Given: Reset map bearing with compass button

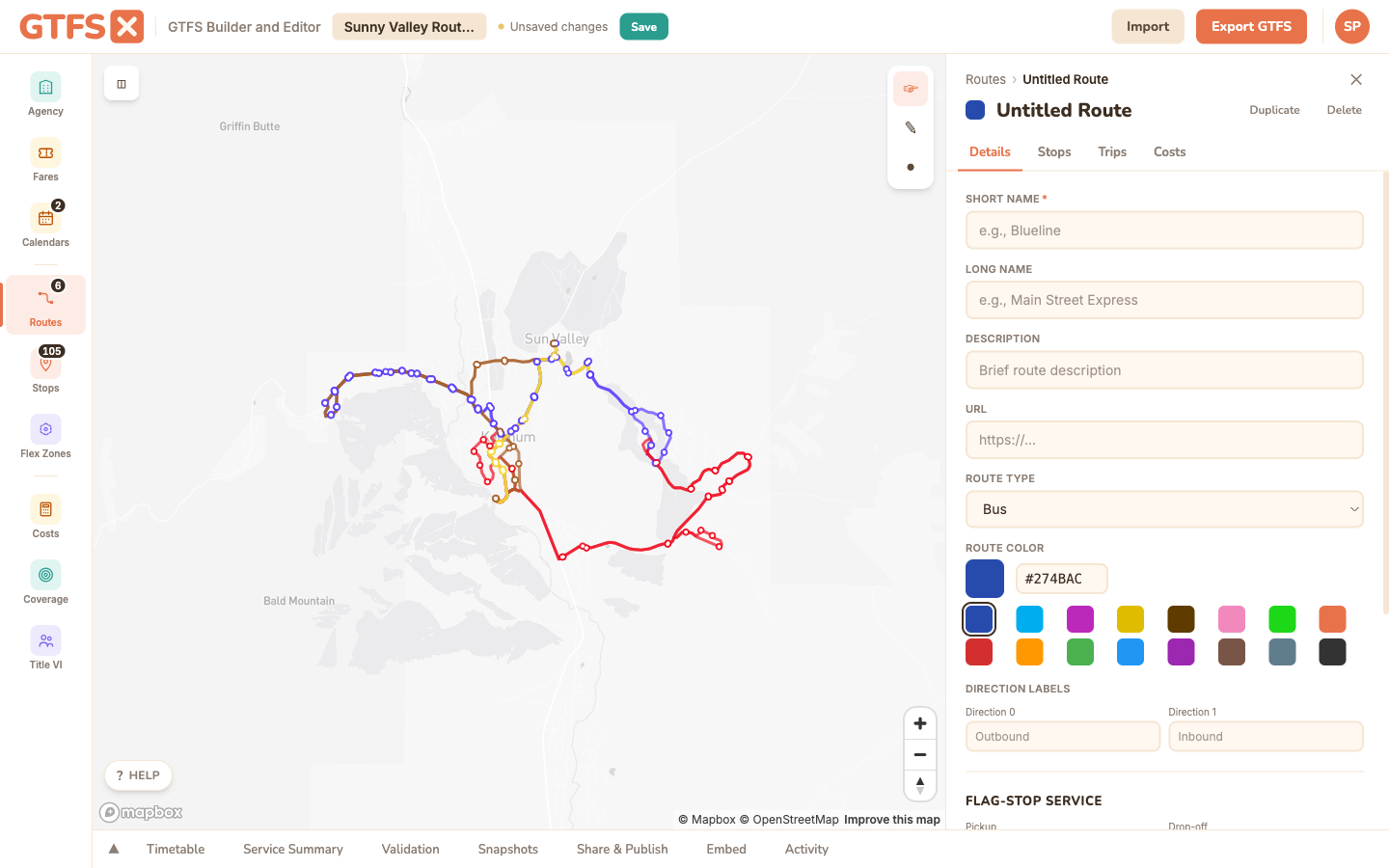Looking at the screenshot, I should 920,785.
